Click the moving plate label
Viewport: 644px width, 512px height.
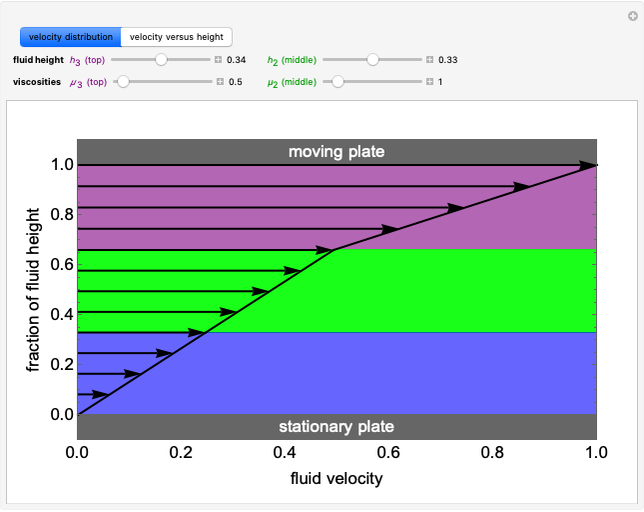[336, 151]
